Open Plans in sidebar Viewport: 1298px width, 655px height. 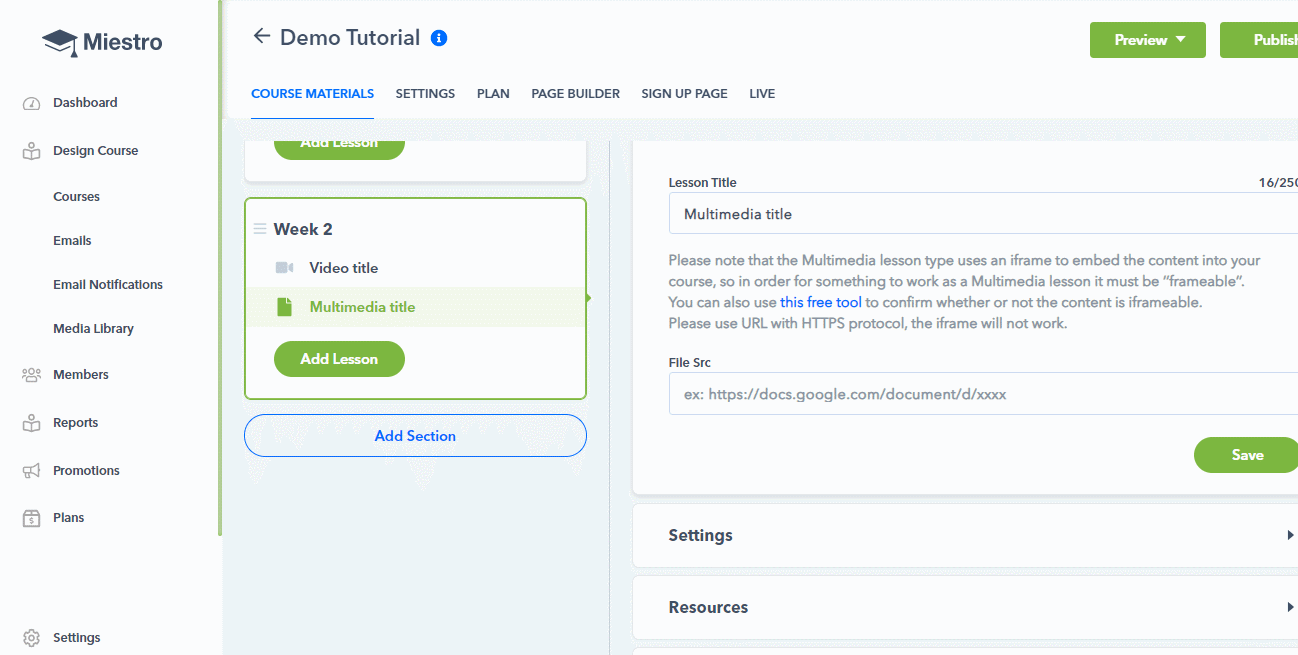click(68, 518)
